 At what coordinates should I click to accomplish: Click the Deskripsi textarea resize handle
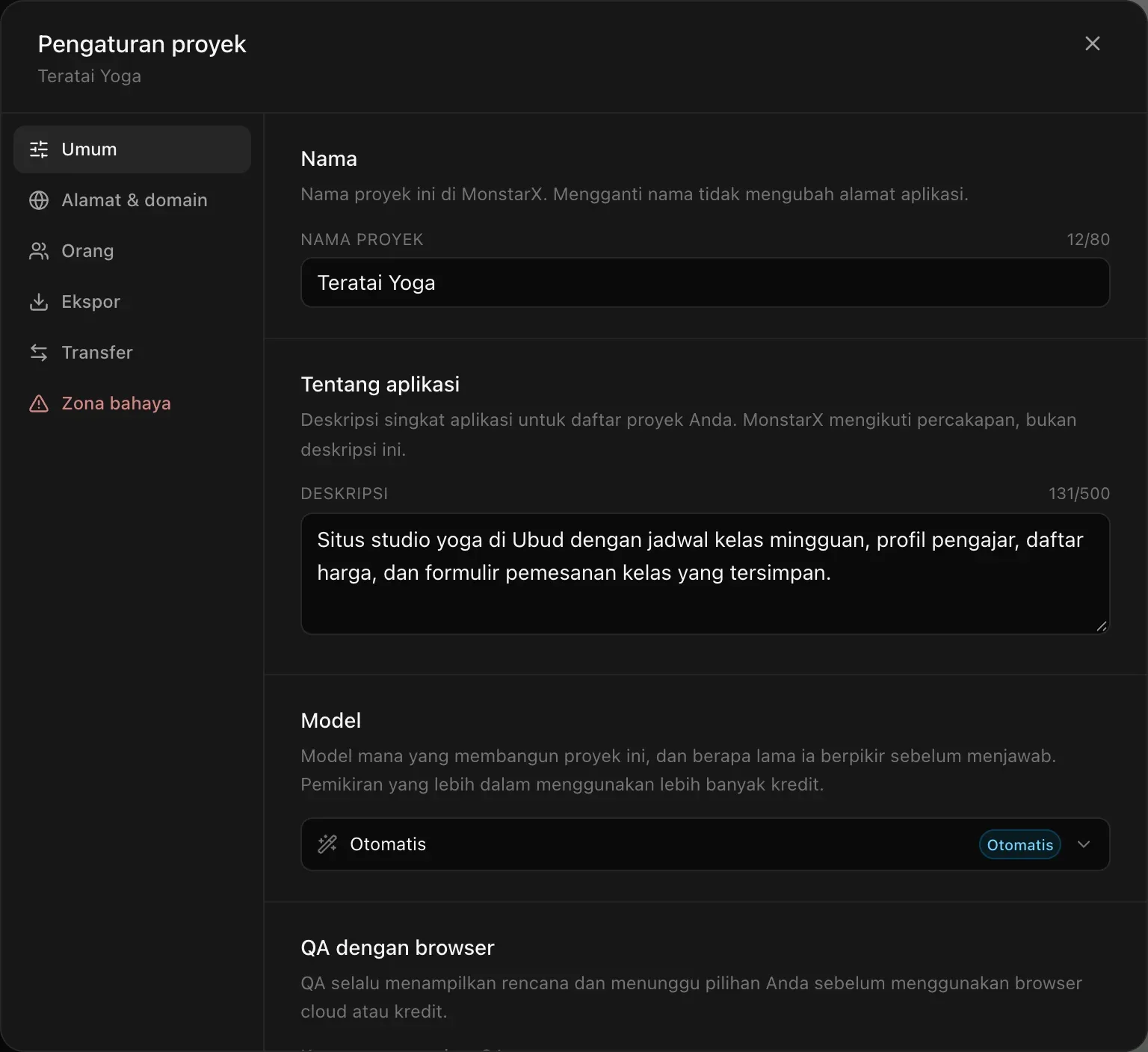(x=1101, y=626)
